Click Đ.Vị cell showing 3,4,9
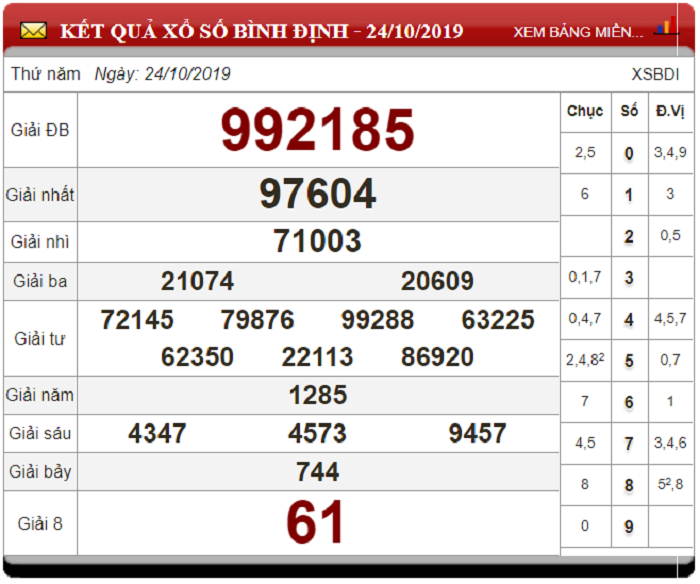This screenshot has height=584, width=700. click(x=670, y=153)
